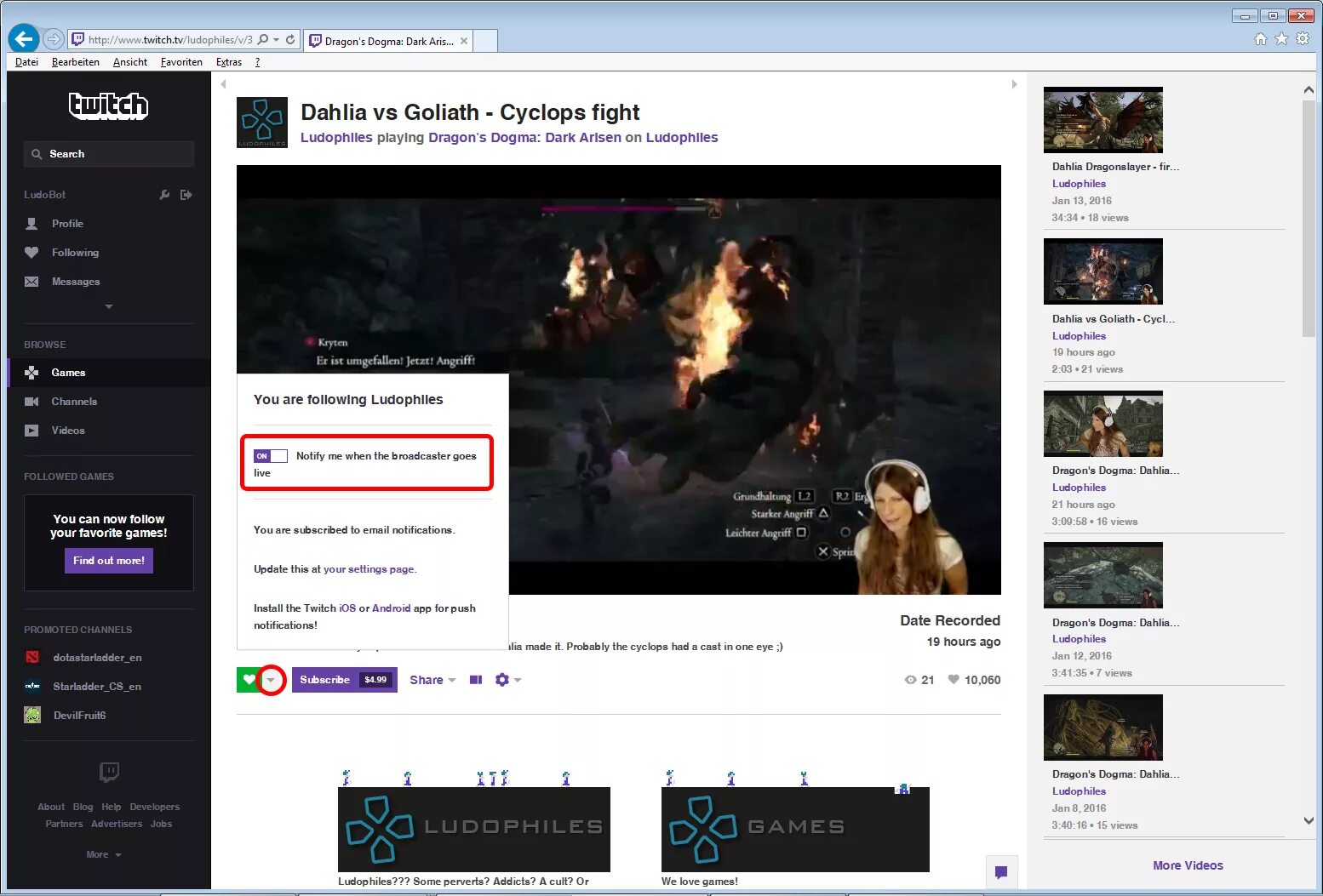The image size is (1323, 896).
Task: Open the browser home icon
Action: (x=1261, y=39)
